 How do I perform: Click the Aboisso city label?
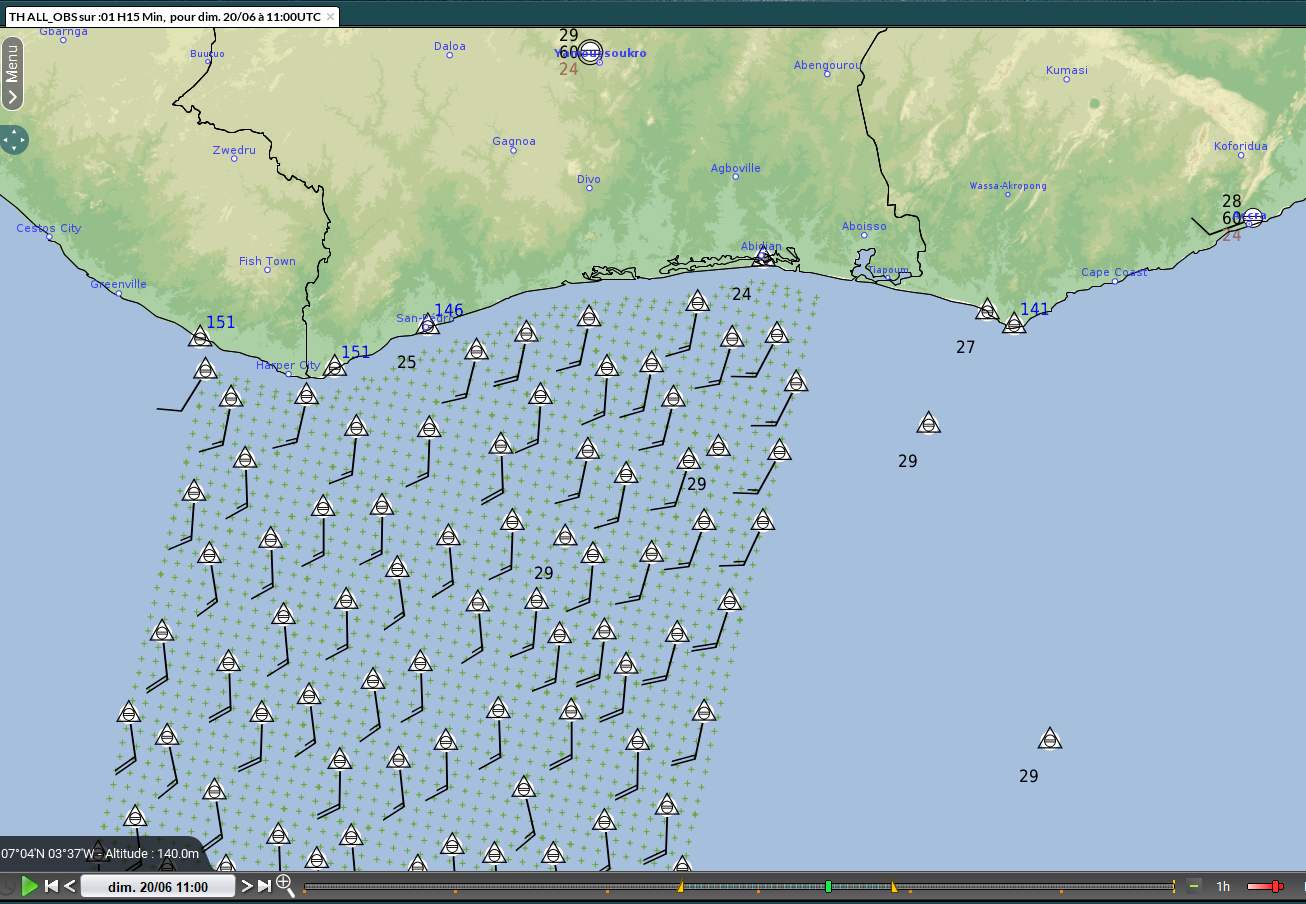[x=864, y=226]
